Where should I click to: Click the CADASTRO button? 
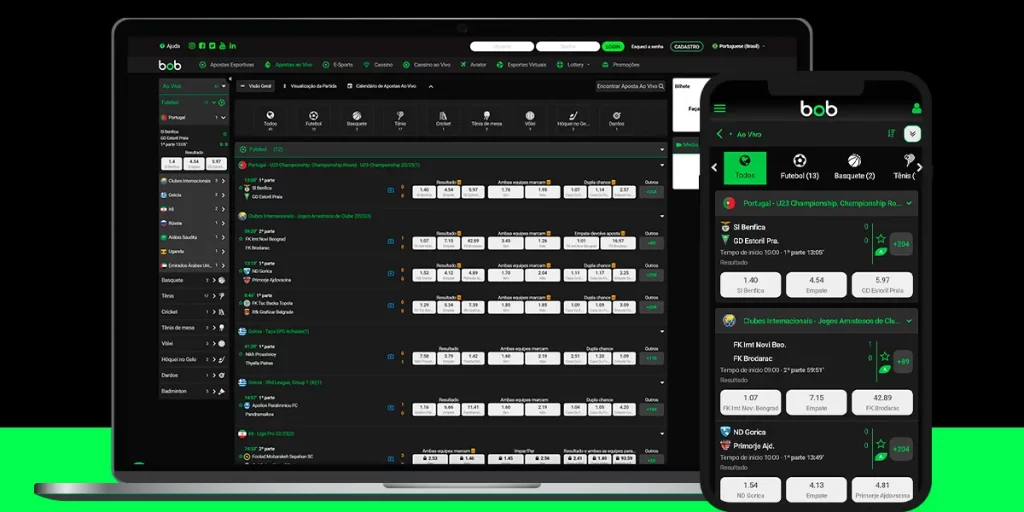pos(686,46)
